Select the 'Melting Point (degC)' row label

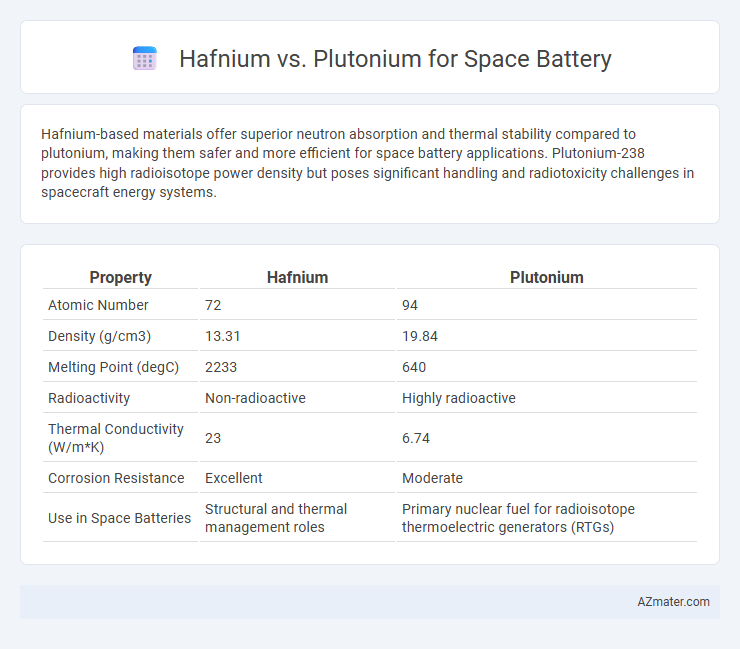point(113,367)
